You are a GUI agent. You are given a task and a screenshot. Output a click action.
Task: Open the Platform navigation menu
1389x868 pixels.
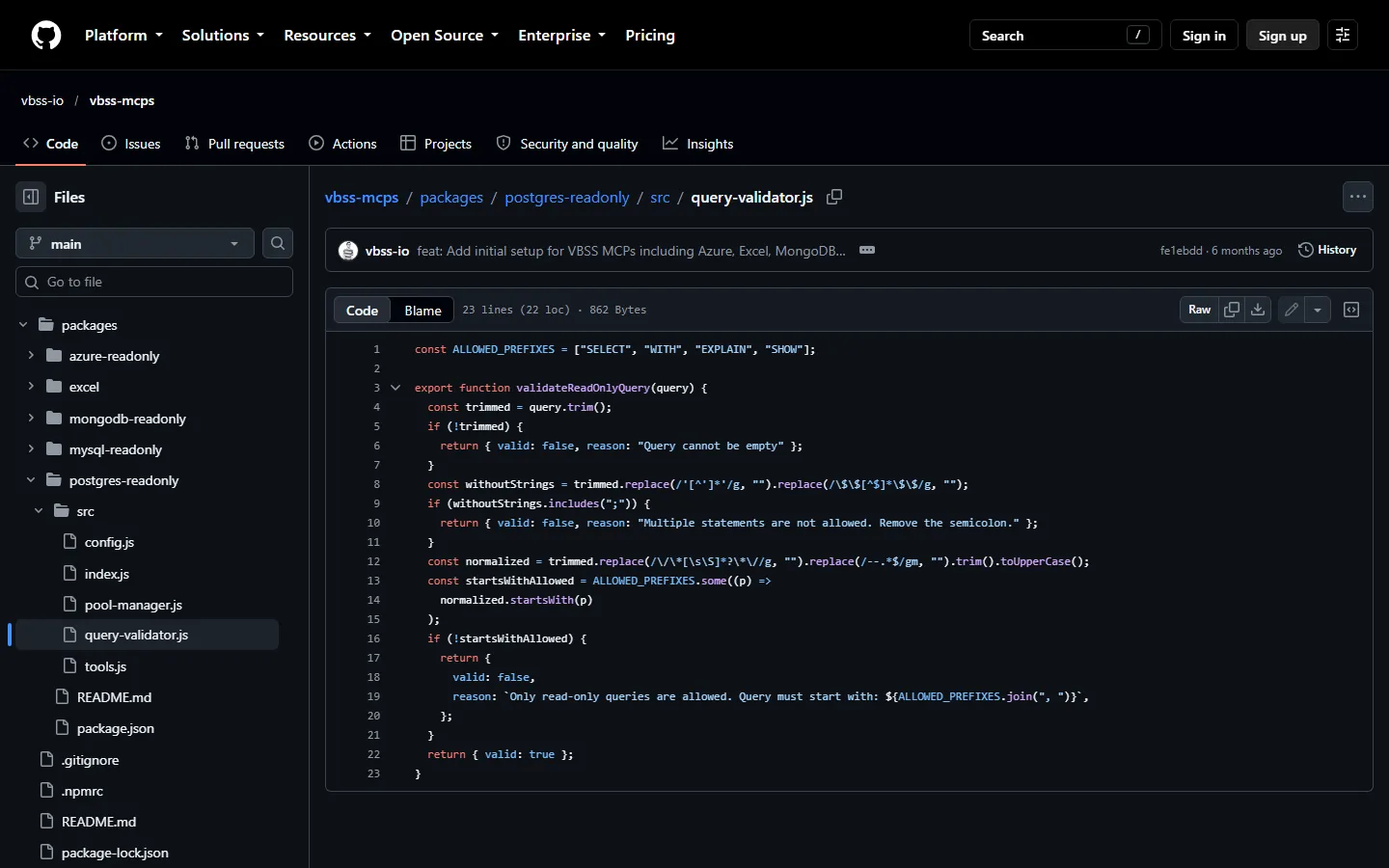(123, 35)
